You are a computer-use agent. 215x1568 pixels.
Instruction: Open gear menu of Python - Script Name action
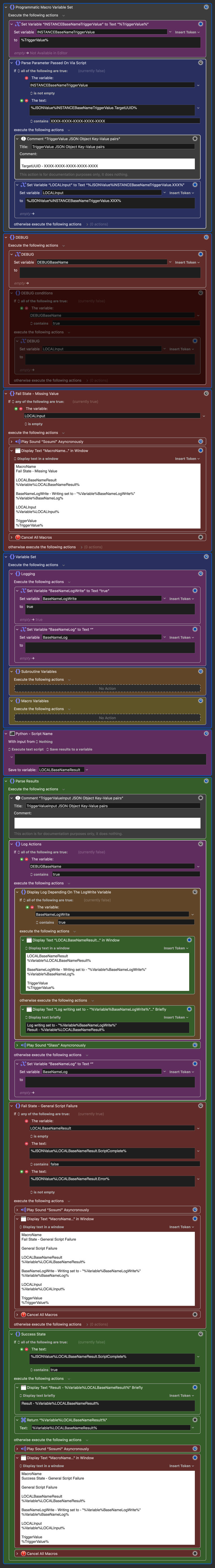(206, 734)
